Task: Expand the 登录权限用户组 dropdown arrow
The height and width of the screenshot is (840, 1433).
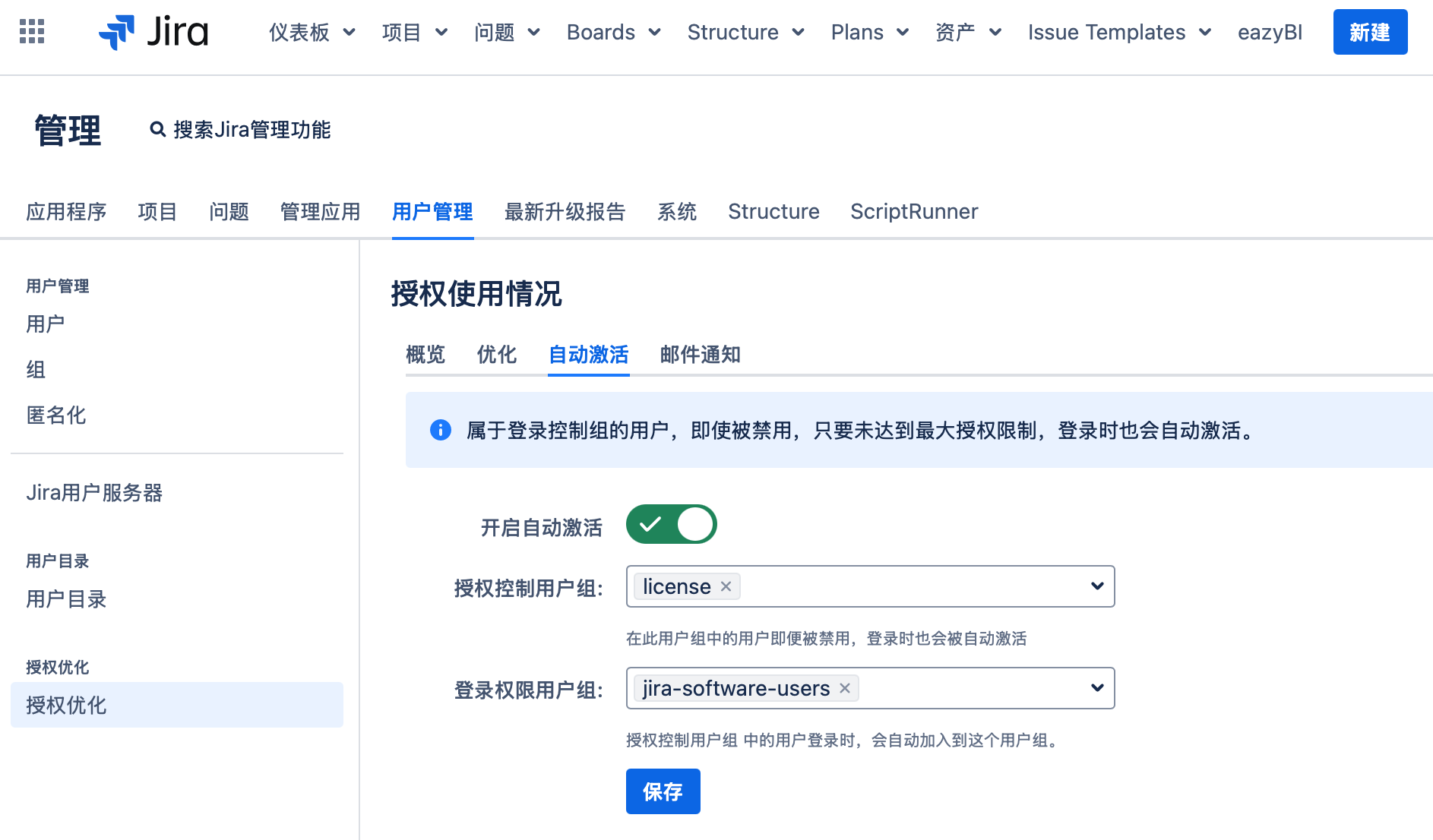Action: 1096,688
